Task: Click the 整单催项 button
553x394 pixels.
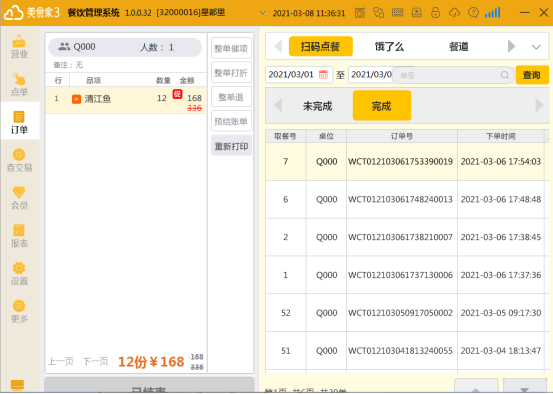Action: pos(231,48)
